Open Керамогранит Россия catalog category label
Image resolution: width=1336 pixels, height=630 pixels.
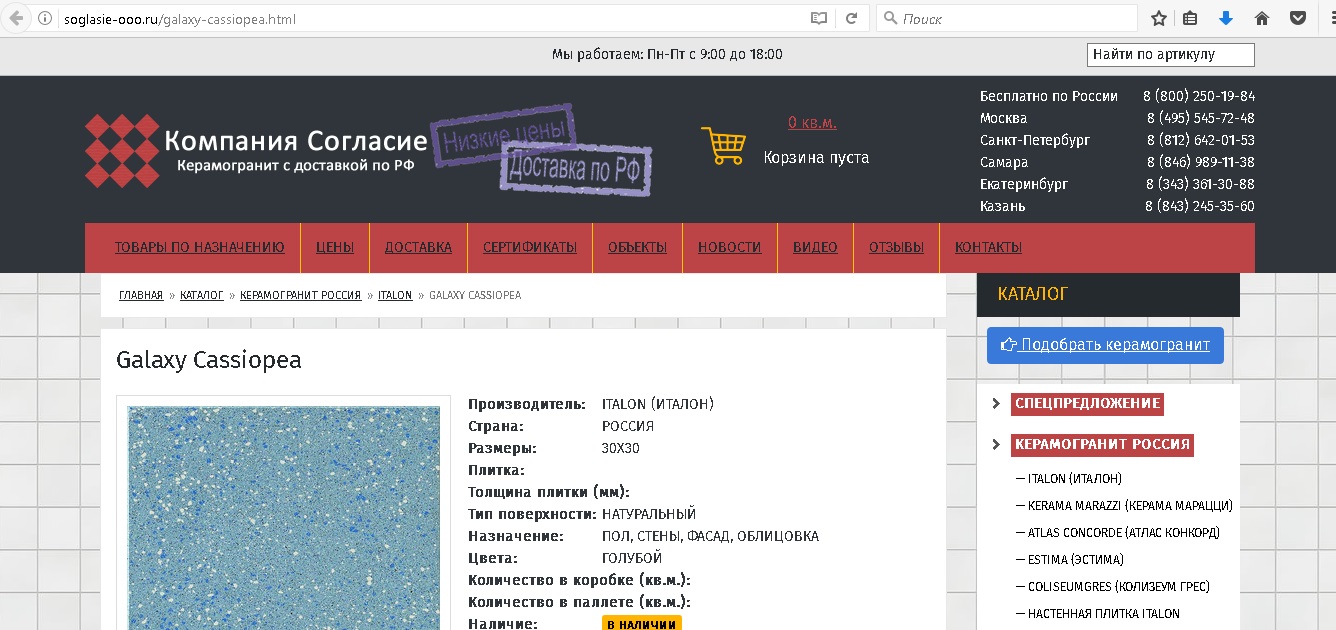click(1102, 445)
